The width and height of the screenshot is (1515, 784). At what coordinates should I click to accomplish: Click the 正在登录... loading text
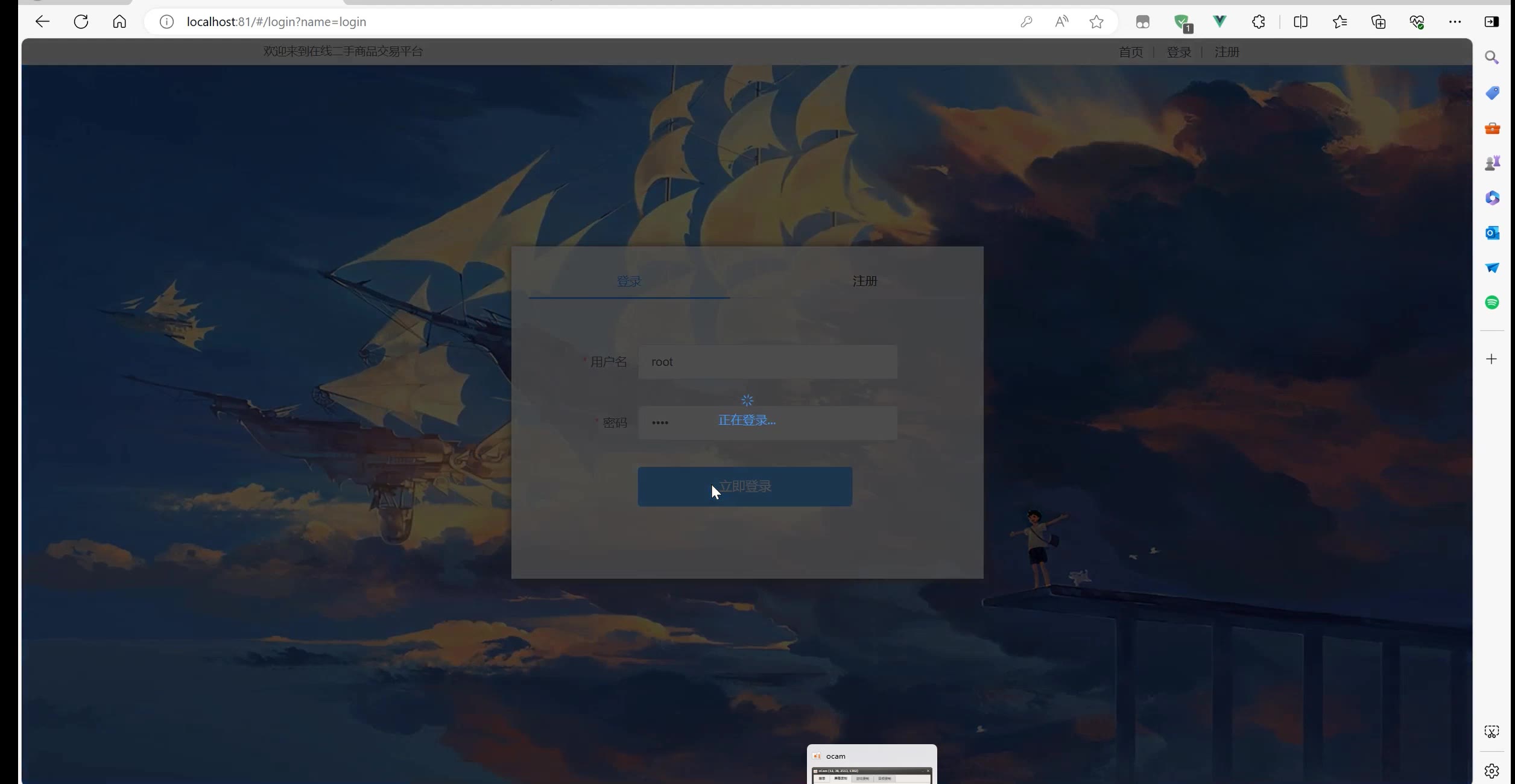click(x=747, y=420)
